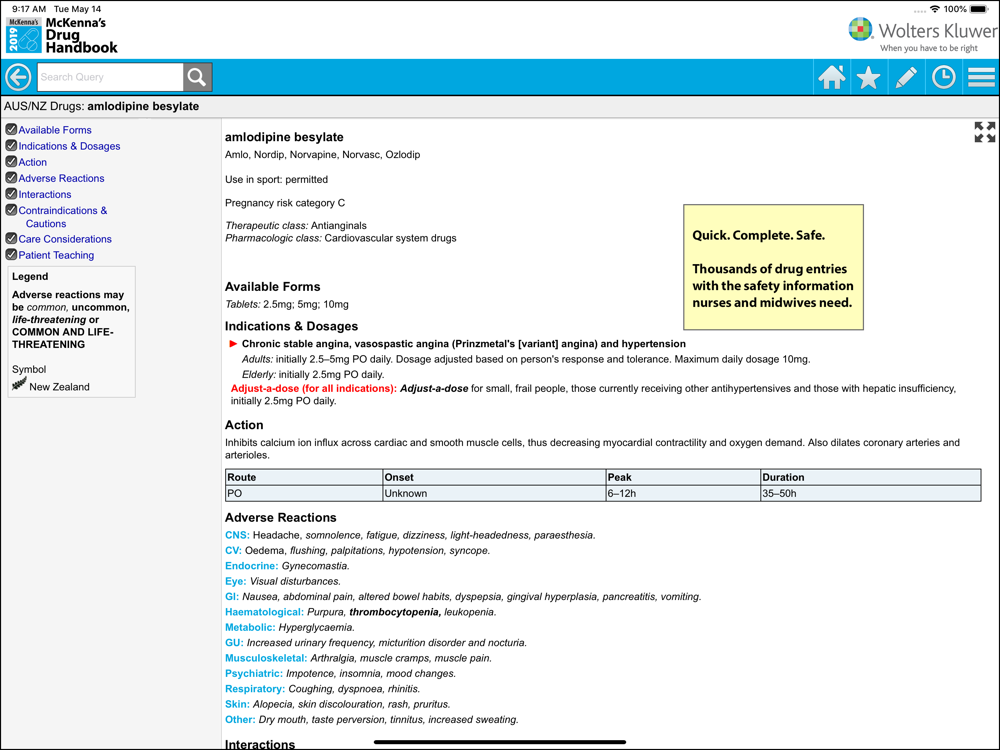Viewport: 1000px width, 750px height.
Task: Open Favorites via the star icon
Action: click(x=869, y=77)
